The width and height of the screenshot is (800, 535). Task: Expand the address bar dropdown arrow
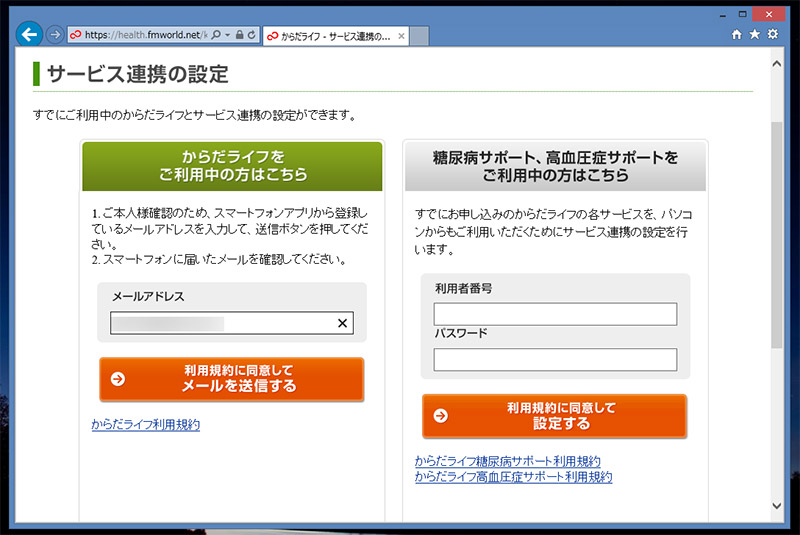click(x=227, y=34)
